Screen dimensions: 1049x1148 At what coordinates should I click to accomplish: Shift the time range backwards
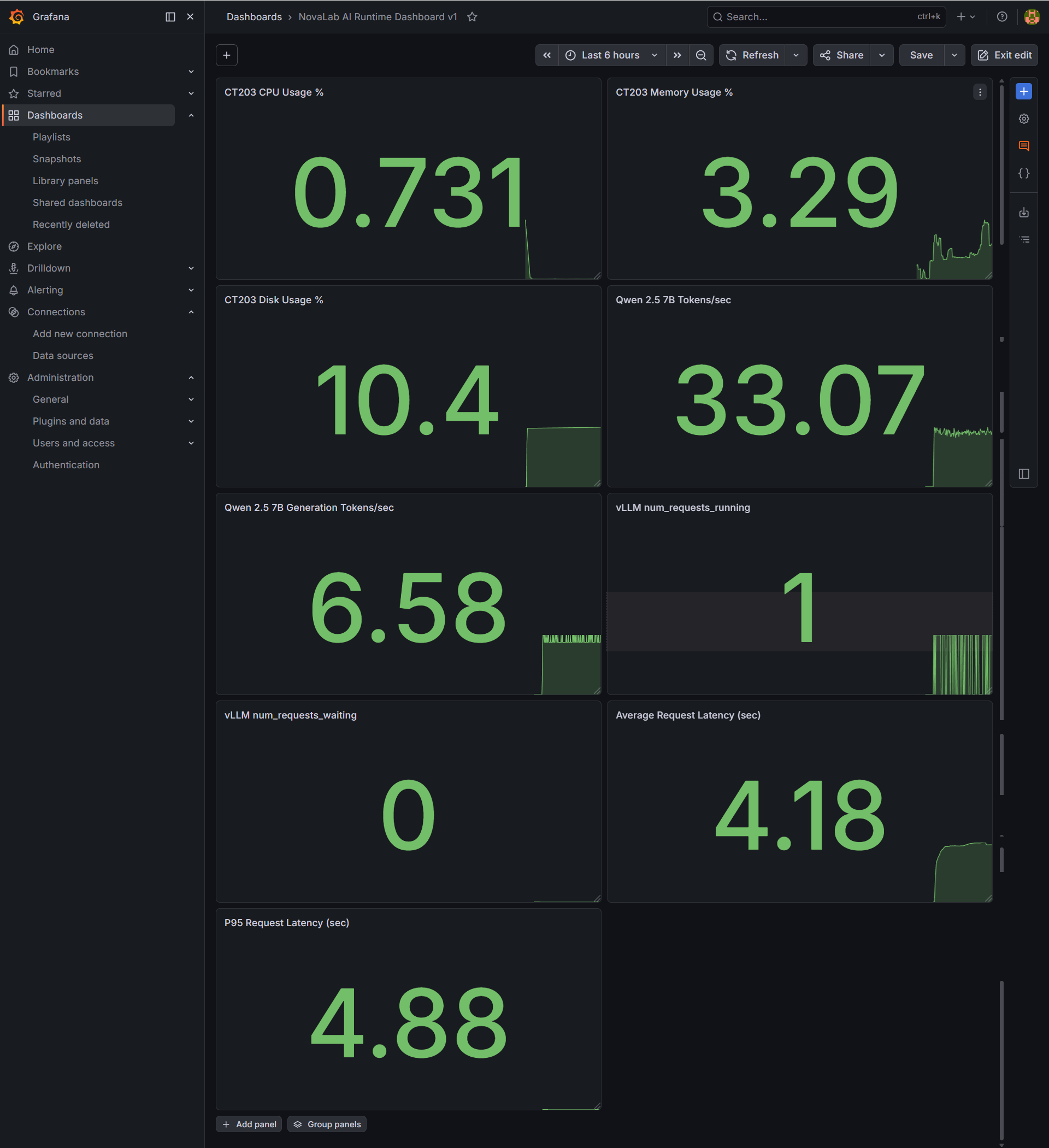(x=547, y=55)
